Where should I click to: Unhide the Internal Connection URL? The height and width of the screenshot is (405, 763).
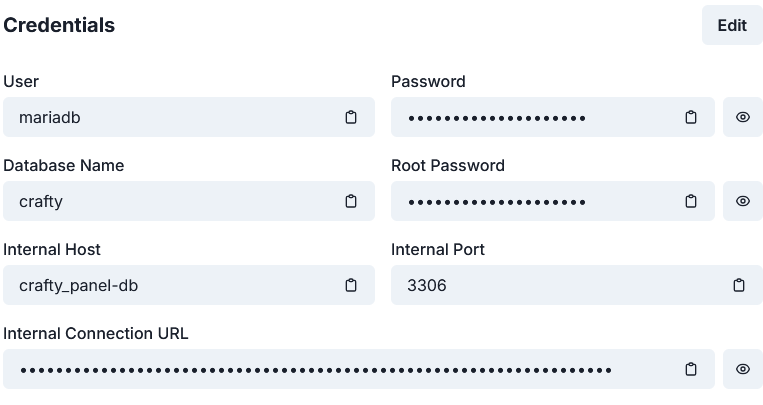pyautogui.click(x=743, y=369)
